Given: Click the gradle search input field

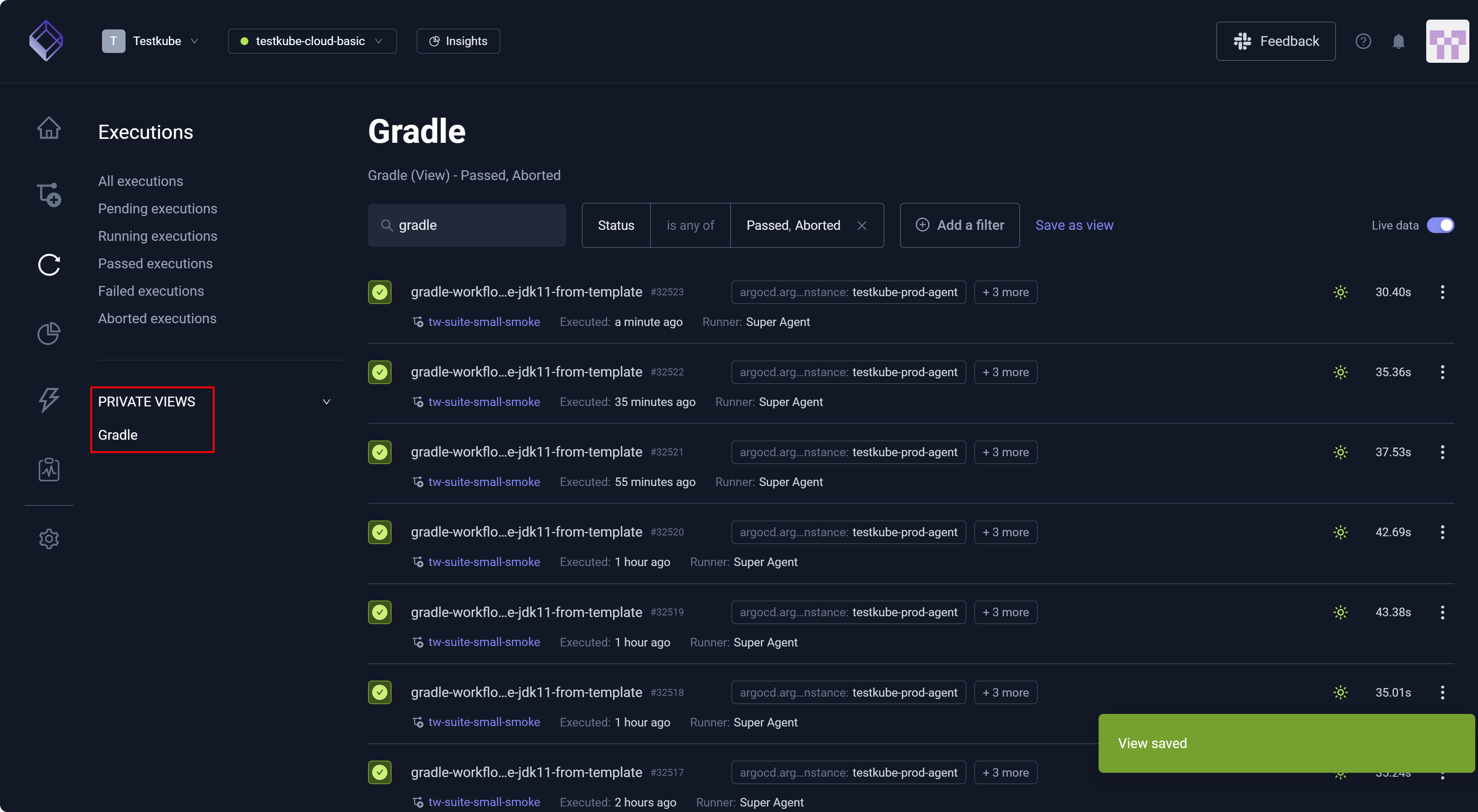Looking at the screenshot, I should [x=476, y=226].
